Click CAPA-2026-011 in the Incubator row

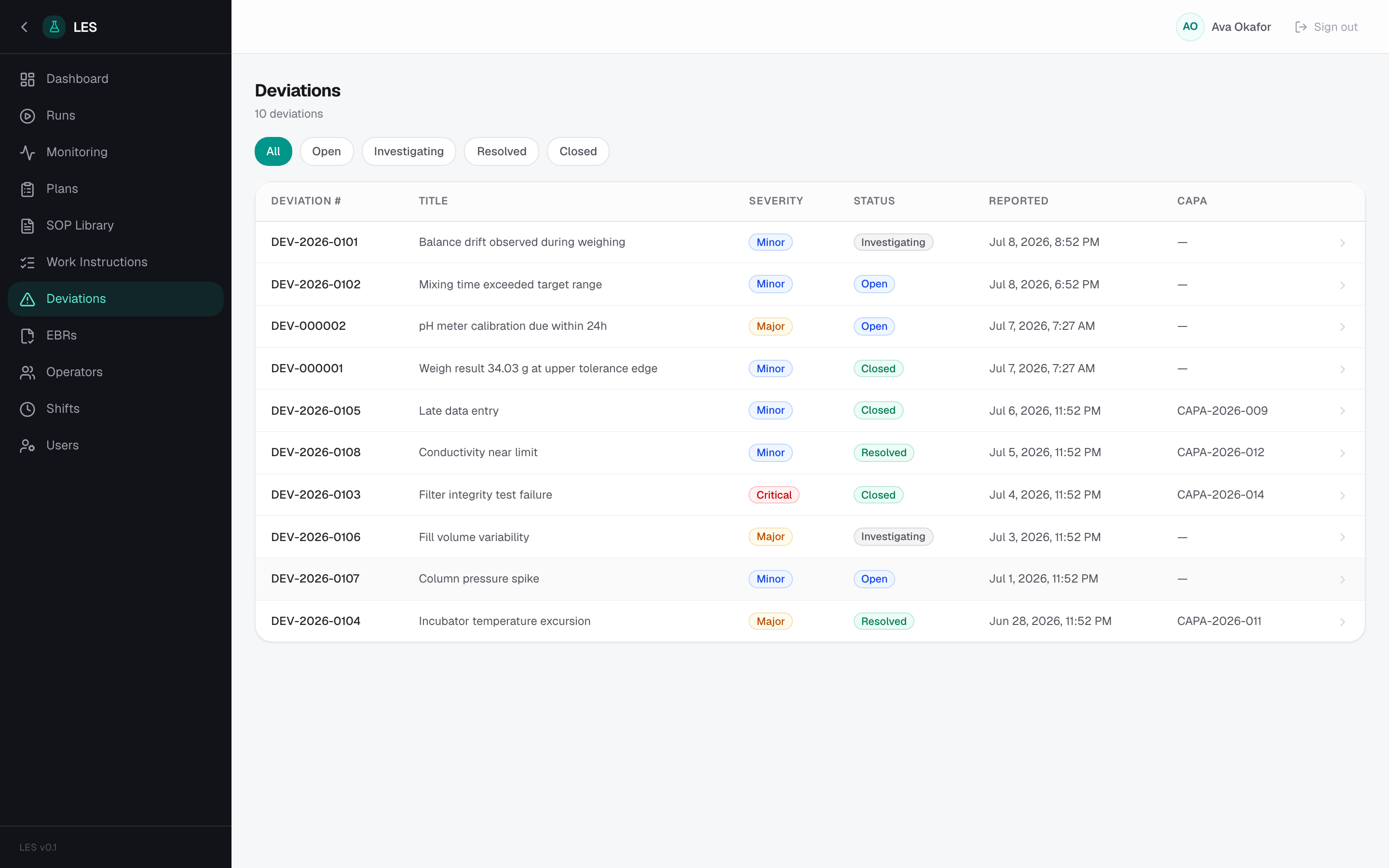coord(1219,621)
